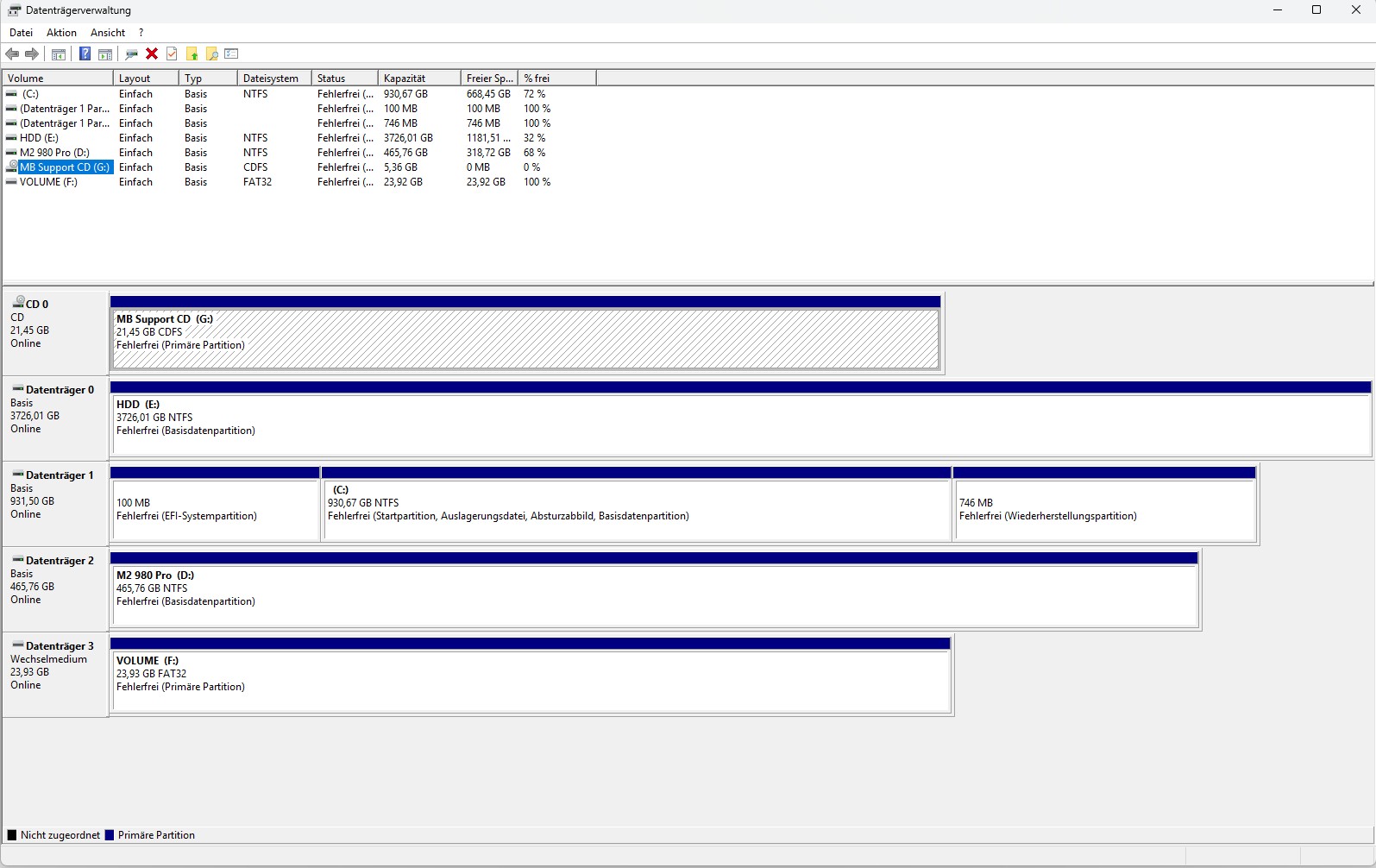1376x868 pixels.
Task: Click the Datenträgerverwaltung title bar app icon
Action: click(14, 10)
